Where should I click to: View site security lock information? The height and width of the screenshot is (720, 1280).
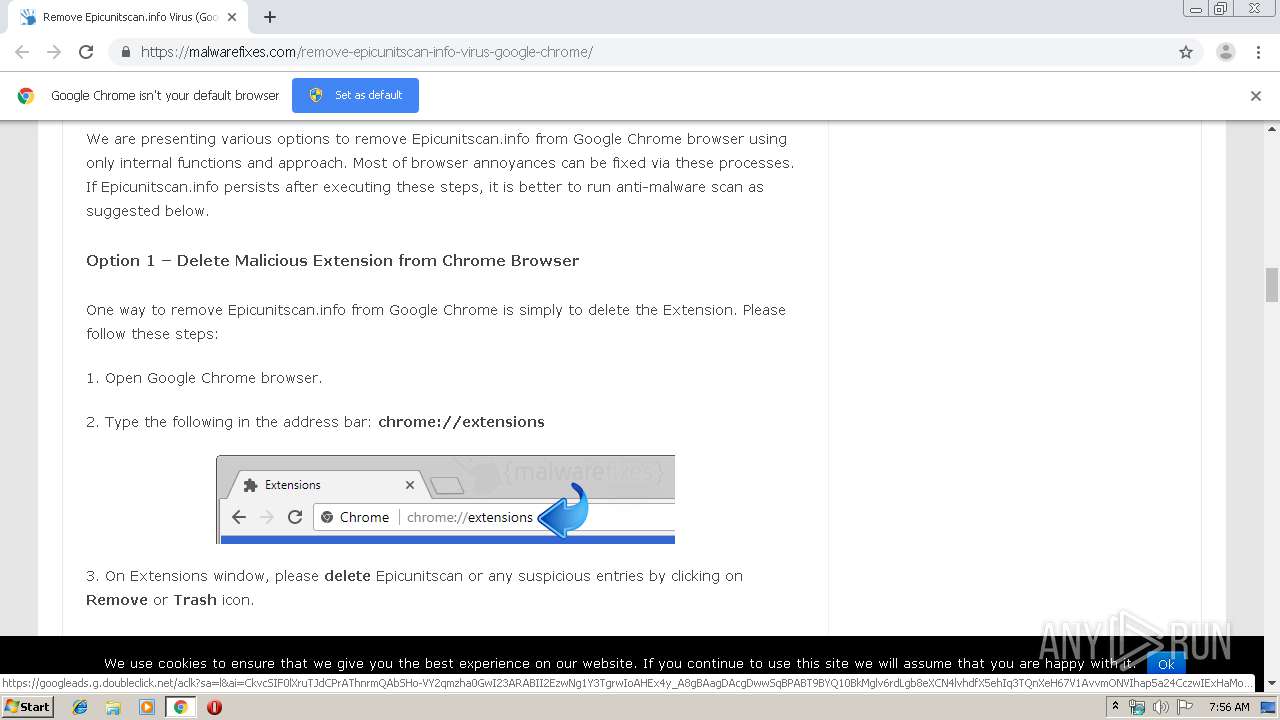tap(125, 52)
